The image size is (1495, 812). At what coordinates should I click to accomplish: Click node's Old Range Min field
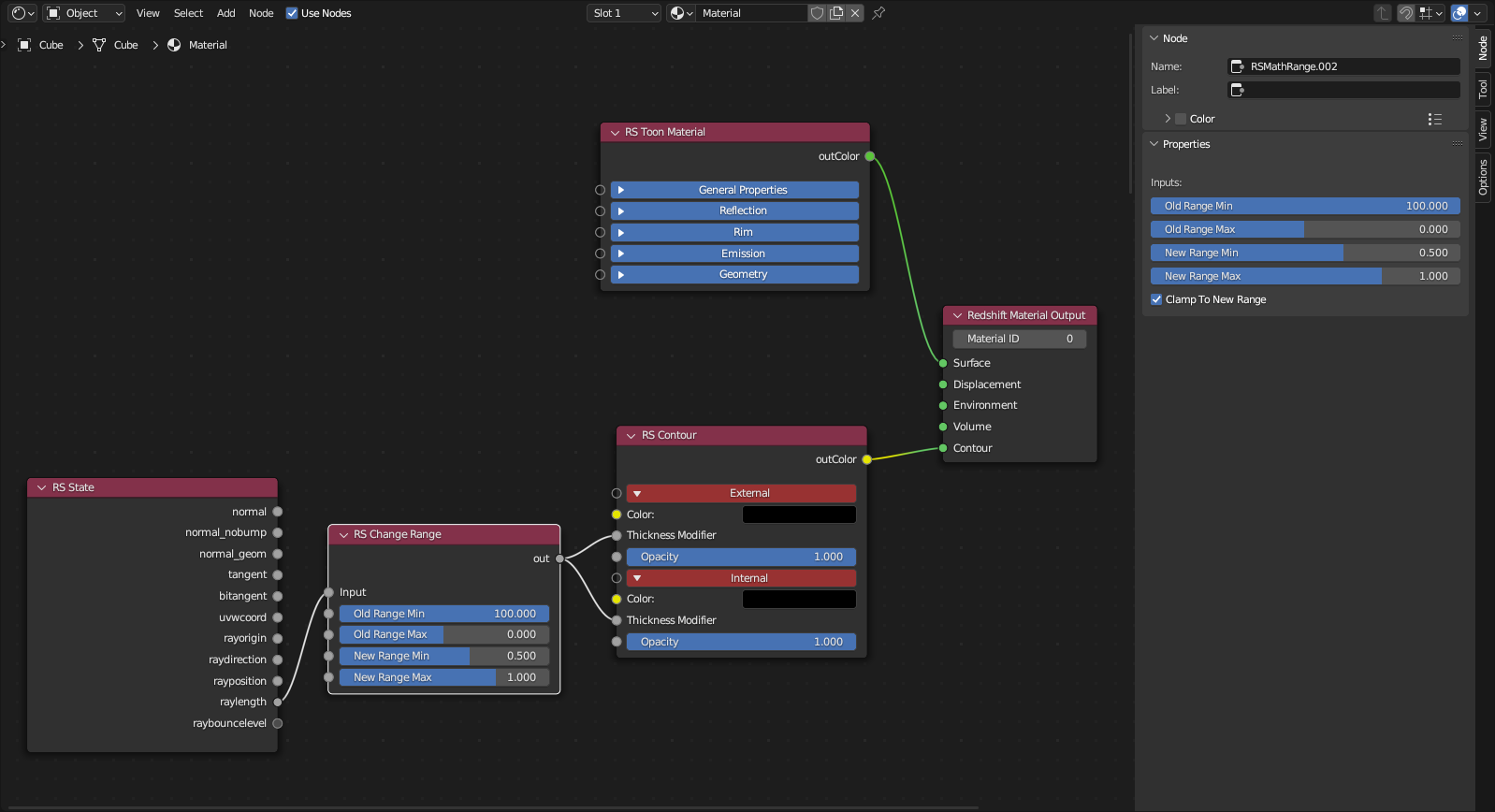point(444,614)
